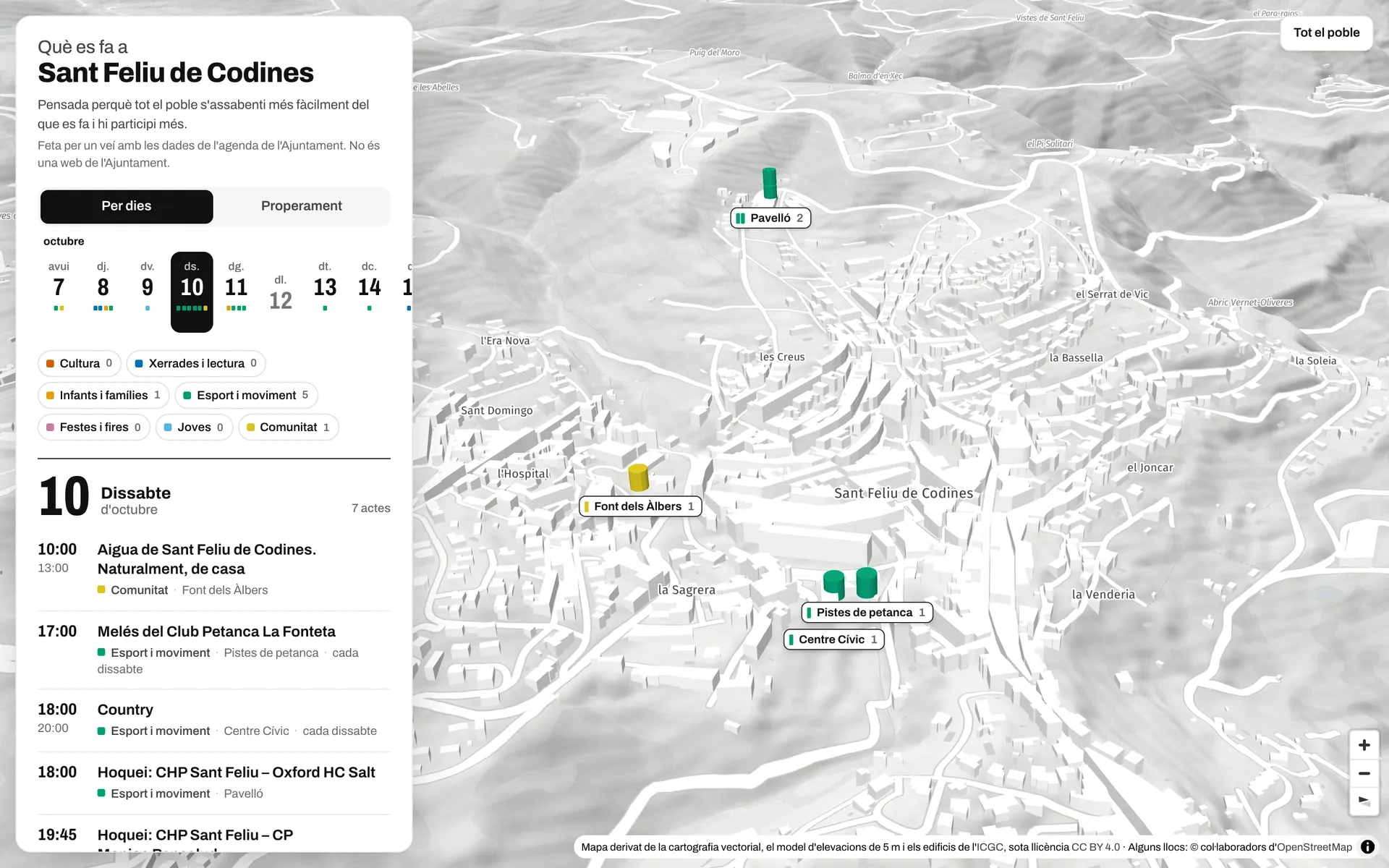Switch to the Per dies tab
Viewport: 1389px width, 868px height.
[x=127, y=206]
